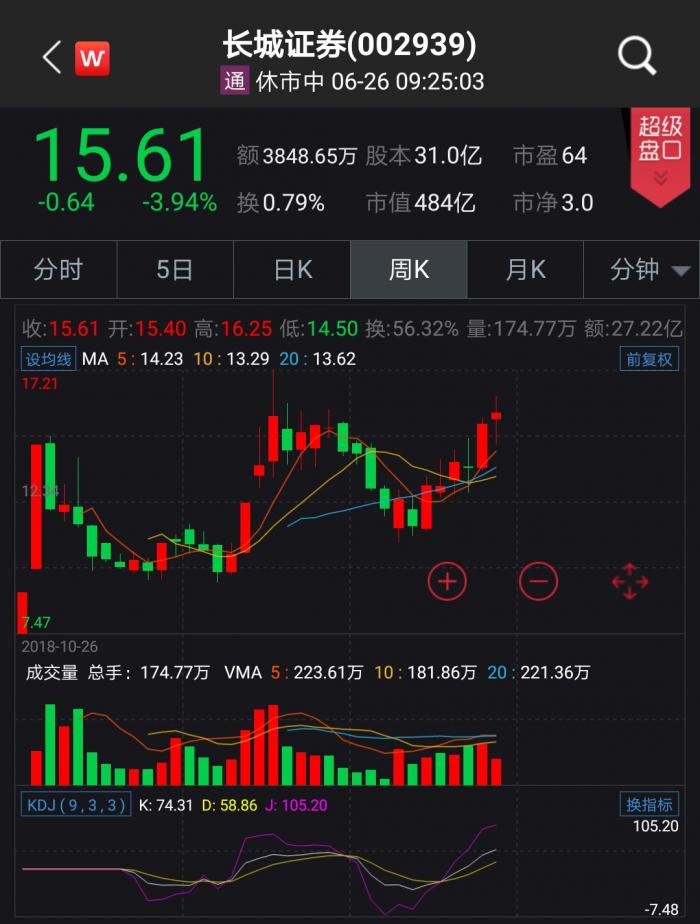The height and width of the screenshot is (924, 700).
Task: Switch to the 分时 tab
Action: (x=58, y=270)
